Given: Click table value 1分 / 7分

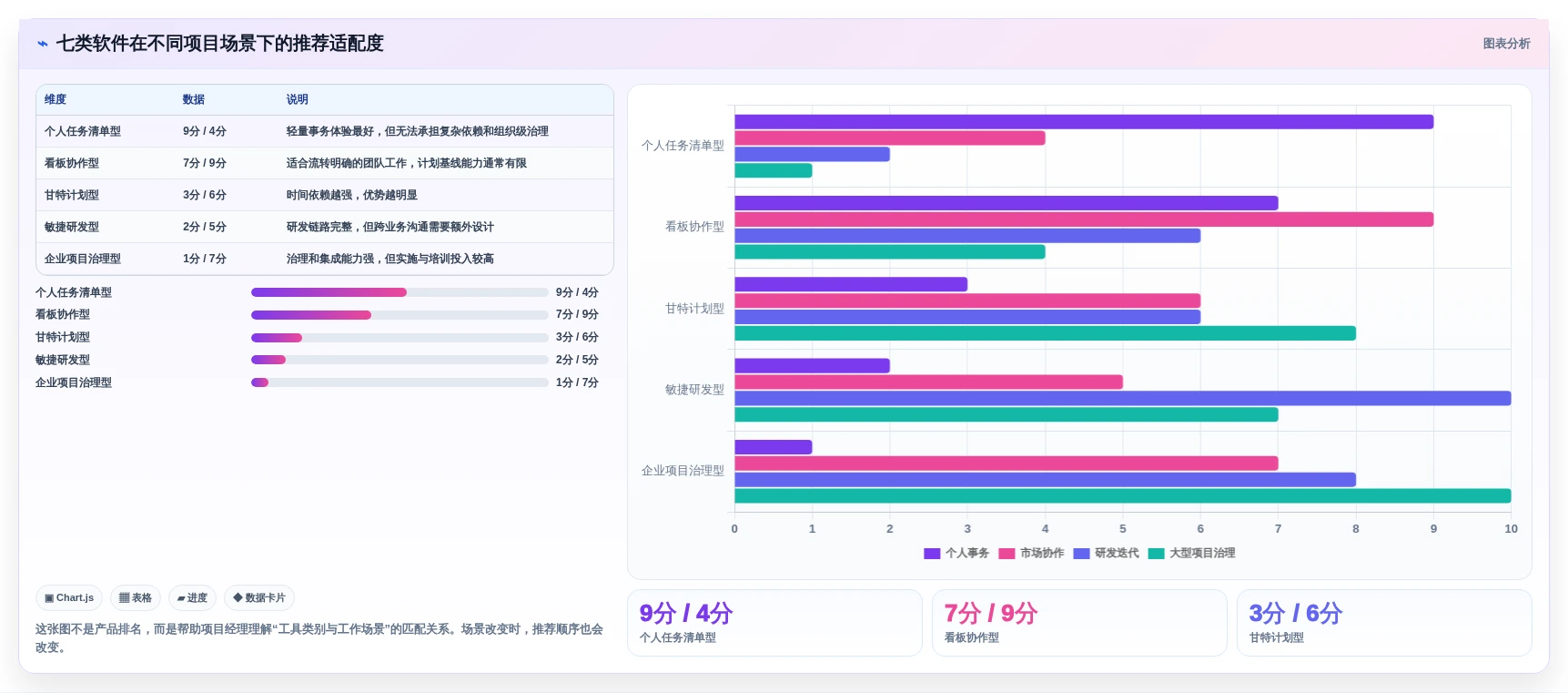Looking at the screenshot, I should click(x=205, y=260).
